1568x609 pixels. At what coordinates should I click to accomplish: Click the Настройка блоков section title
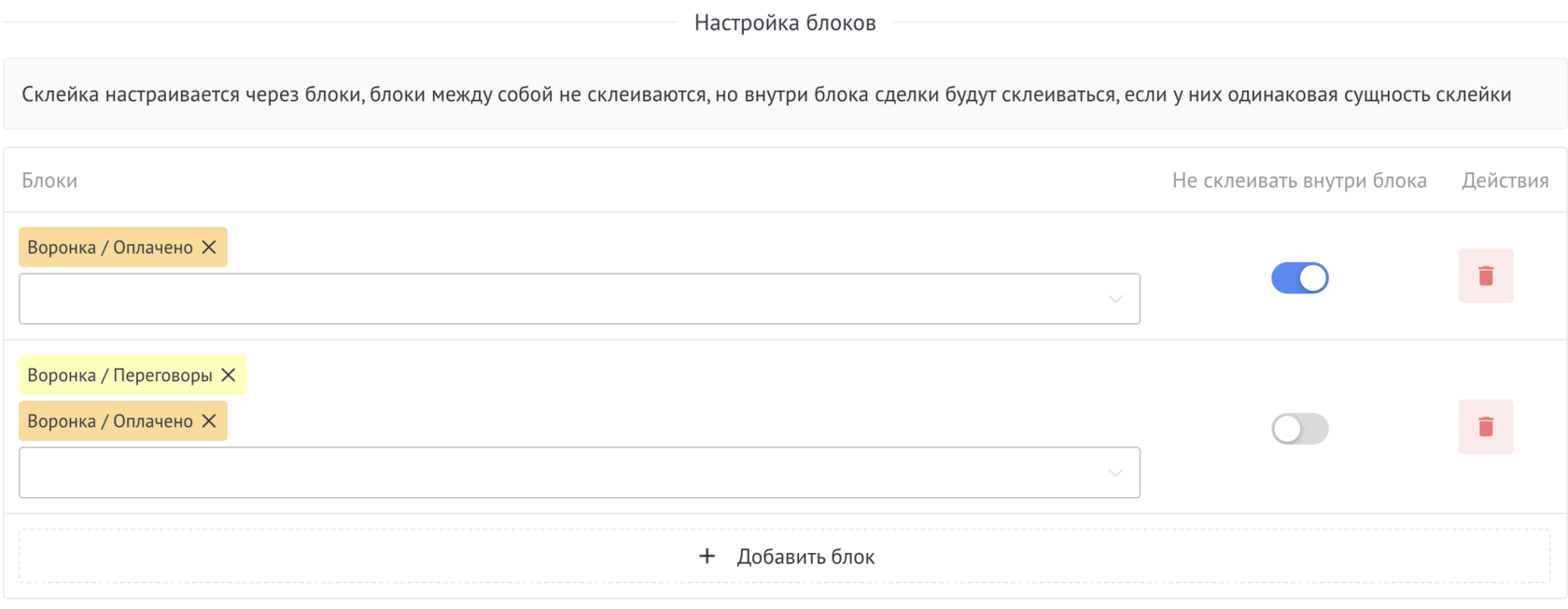(x=785, y=22)
